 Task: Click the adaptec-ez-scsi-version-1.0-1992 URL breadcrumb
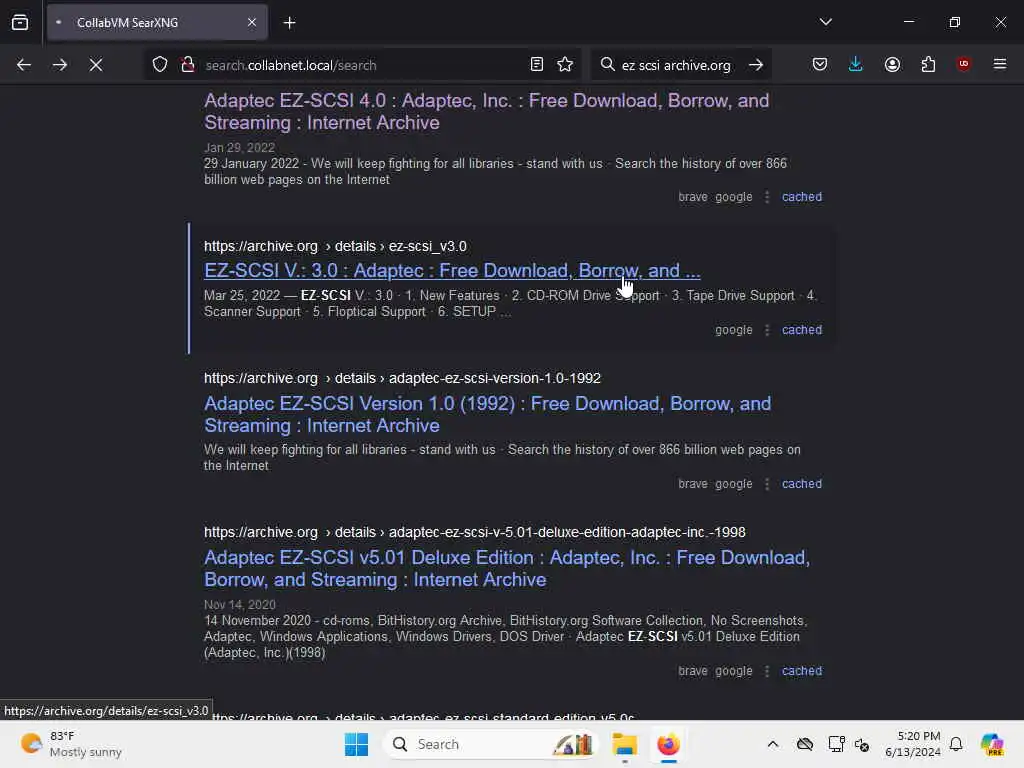[402, 378]
